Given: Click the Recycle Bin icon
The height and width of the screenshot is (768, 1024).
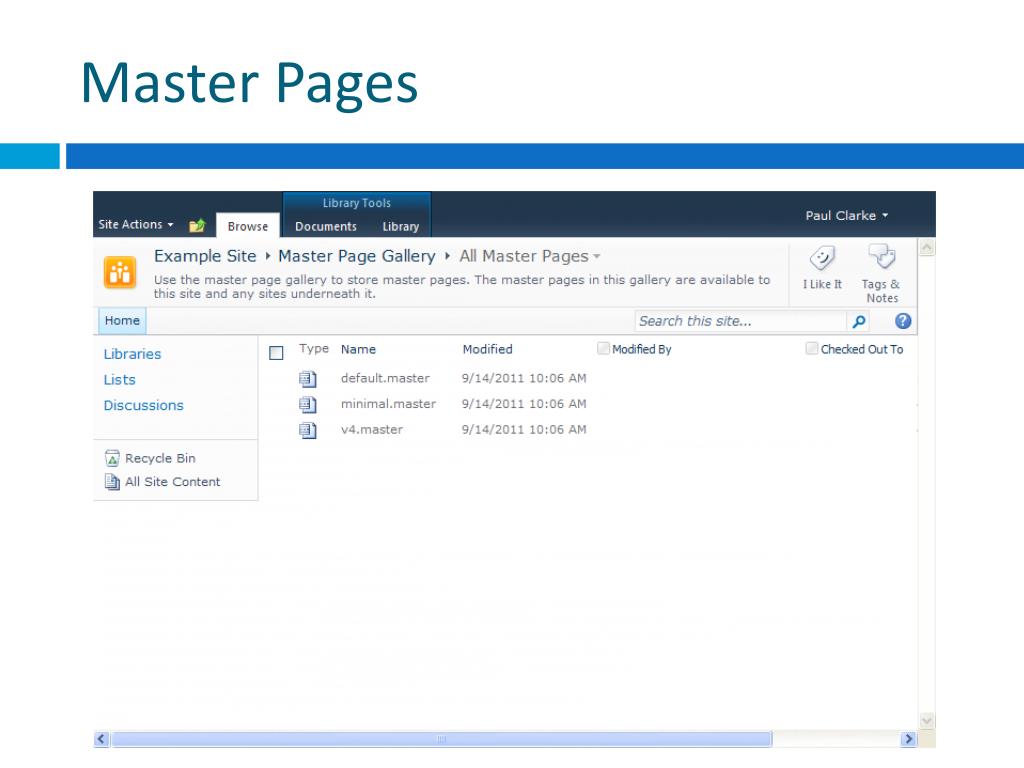Looking at the screenshot, I should pyautogui.click(x=112, y=458).
